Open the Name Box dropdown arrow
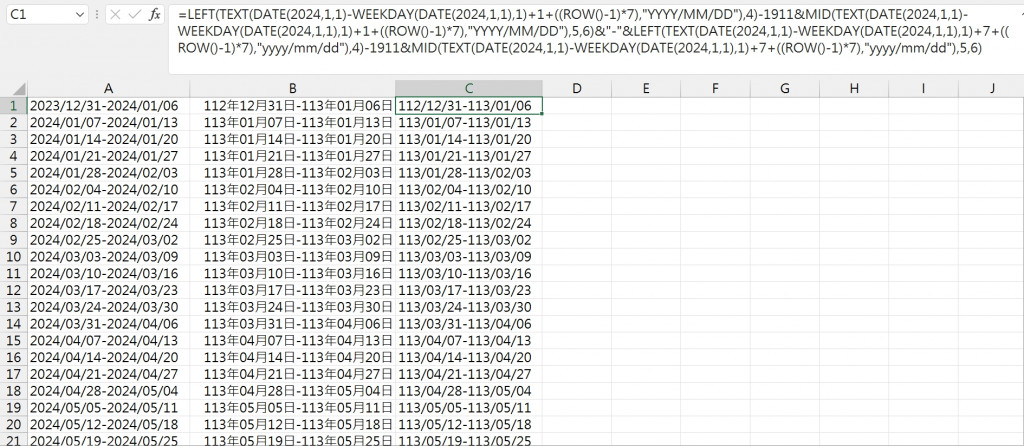Screen dimensions: 1024x446 80,14
